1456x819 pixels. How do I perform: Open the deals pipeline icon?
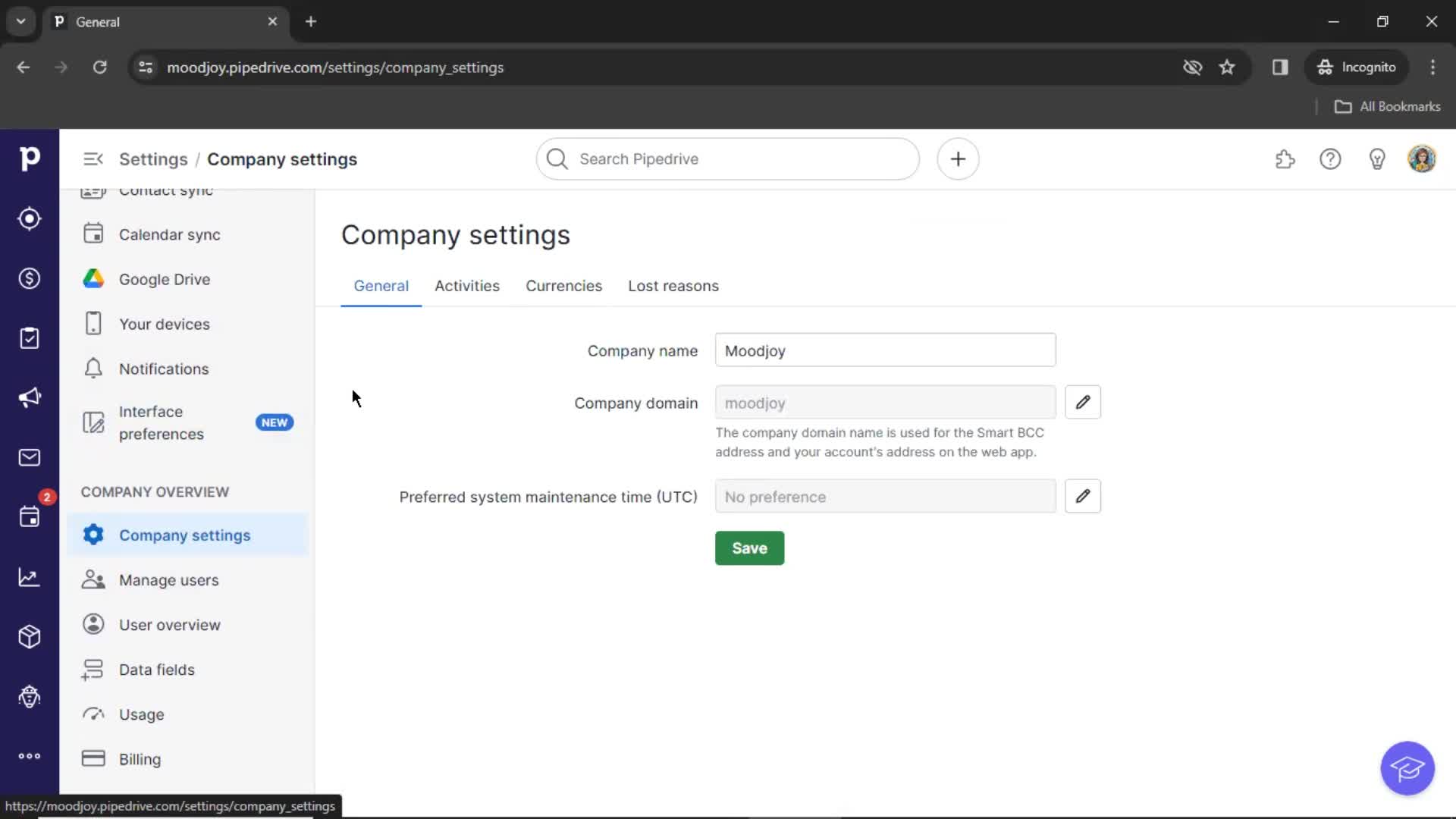tap(30, 278)
